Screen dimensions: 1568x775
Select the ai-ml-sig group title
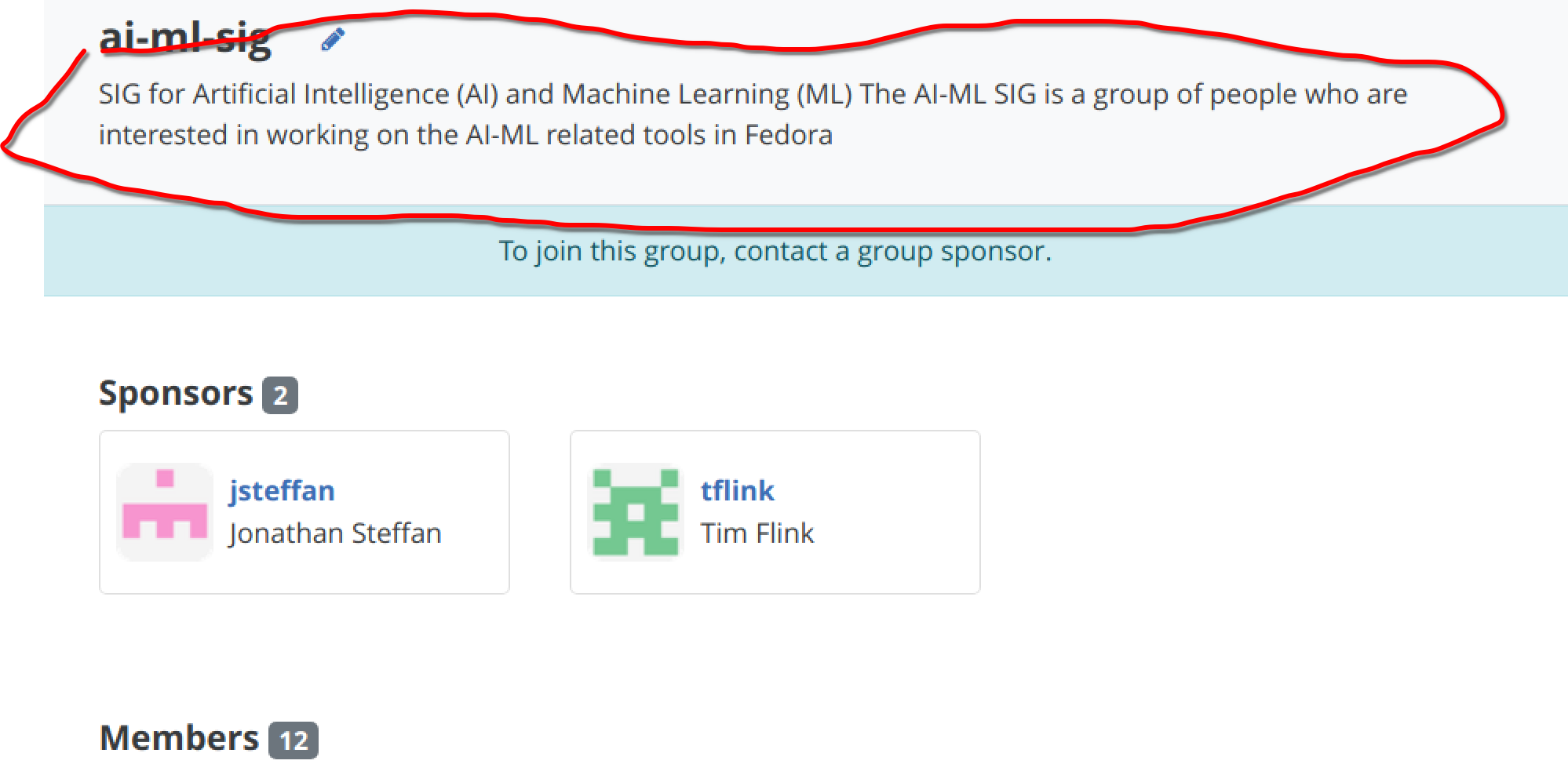(x=185, y=37)
